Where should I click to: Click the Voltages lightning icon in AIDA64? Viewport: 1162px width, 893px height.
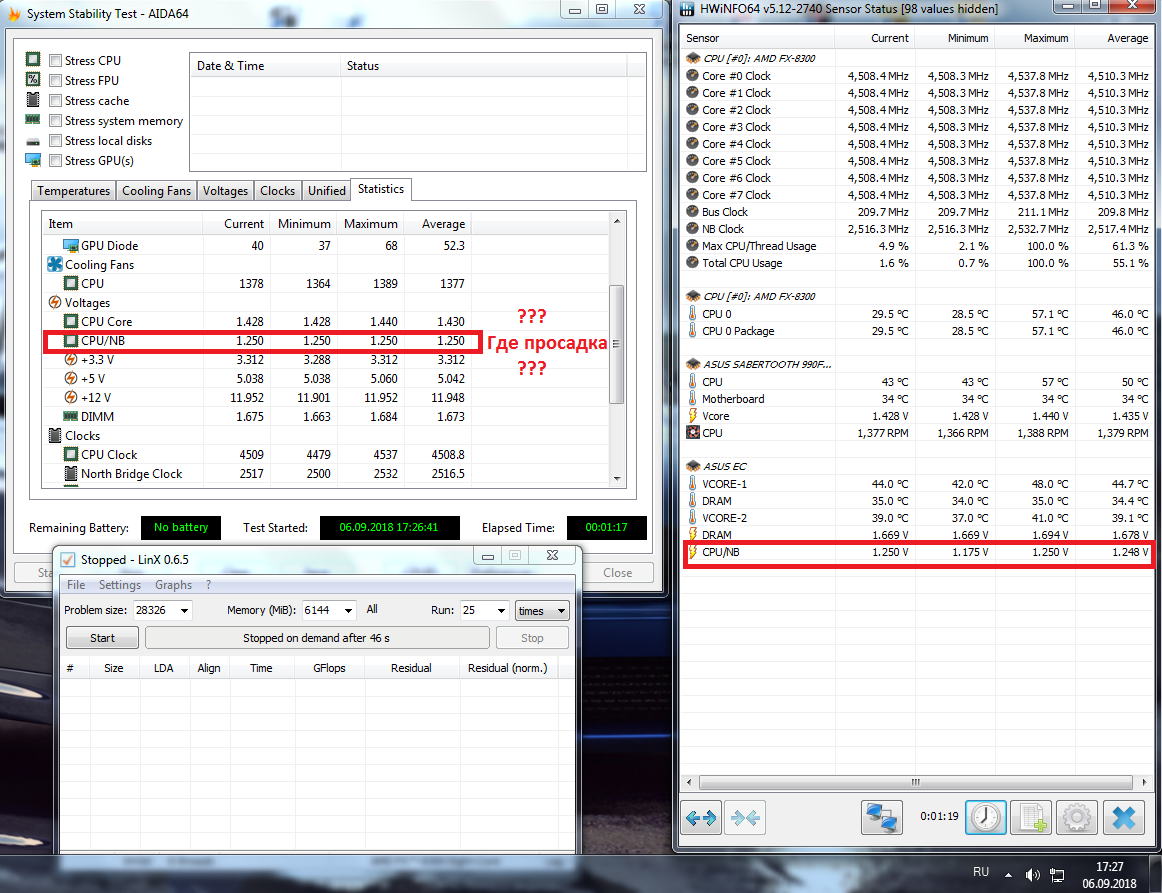[x=55, y=302]
